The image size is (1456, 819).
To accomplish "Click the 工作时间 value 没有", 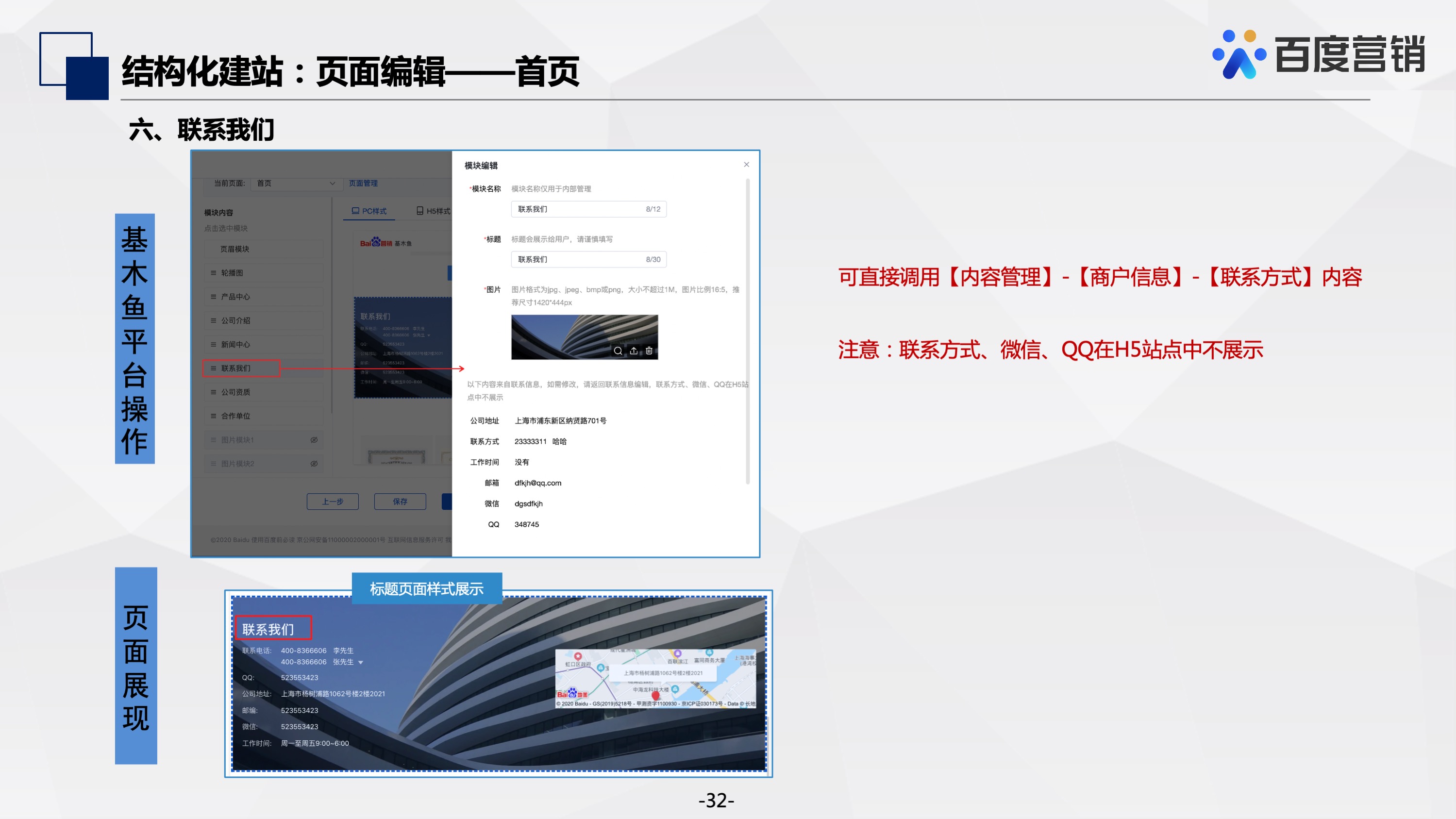I will (522, 462).
